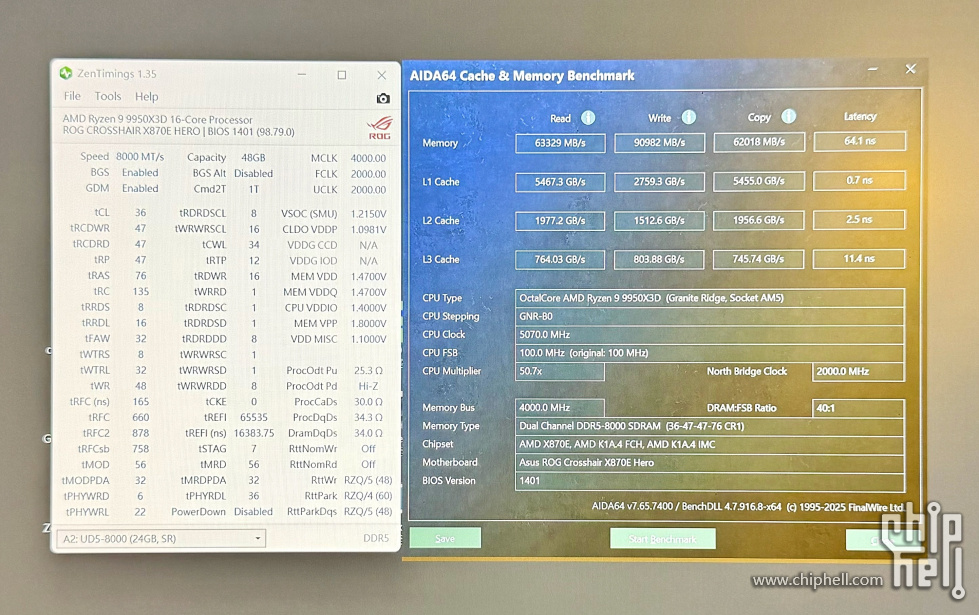Image resolution: width=979 pixels, height=615 pixels.
Task: Click the CPU Type field showing OctalCore AMD Ryzen
Action: pos(710,298)
